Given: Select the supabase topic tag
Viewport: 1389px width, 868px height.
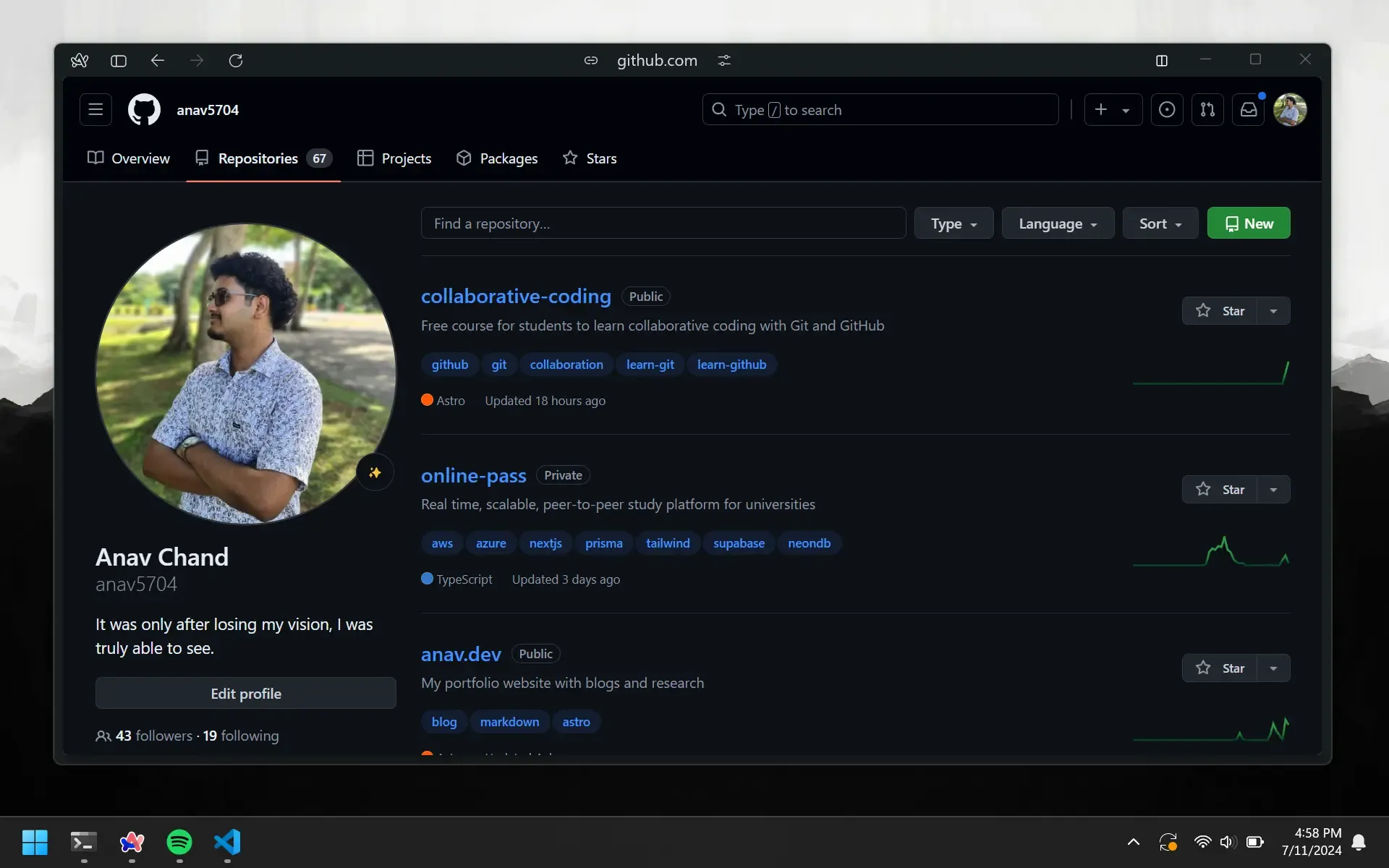Looking at the screenshot, I should pyautogui.click(x=739, y=543).
